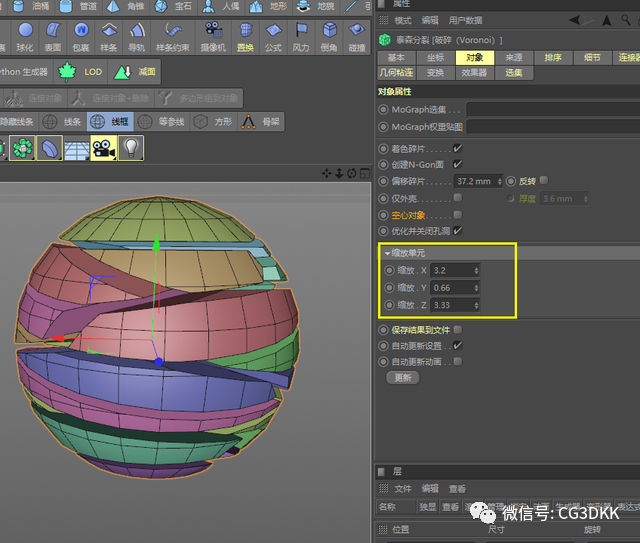This screenshot has height=543, width=640.
Task: Apply the 置换 (Displacer) deformer
Action: 245,37
